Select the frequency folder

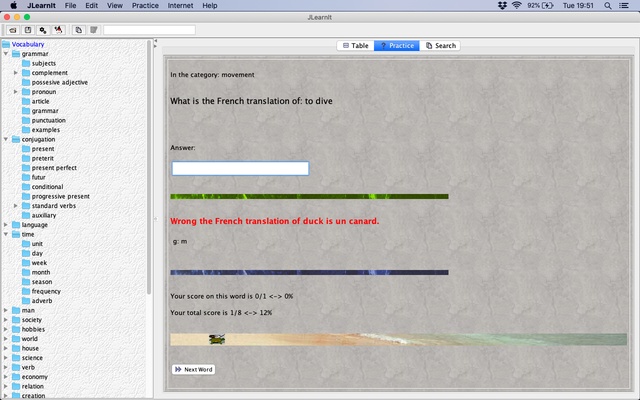point(41,291)
